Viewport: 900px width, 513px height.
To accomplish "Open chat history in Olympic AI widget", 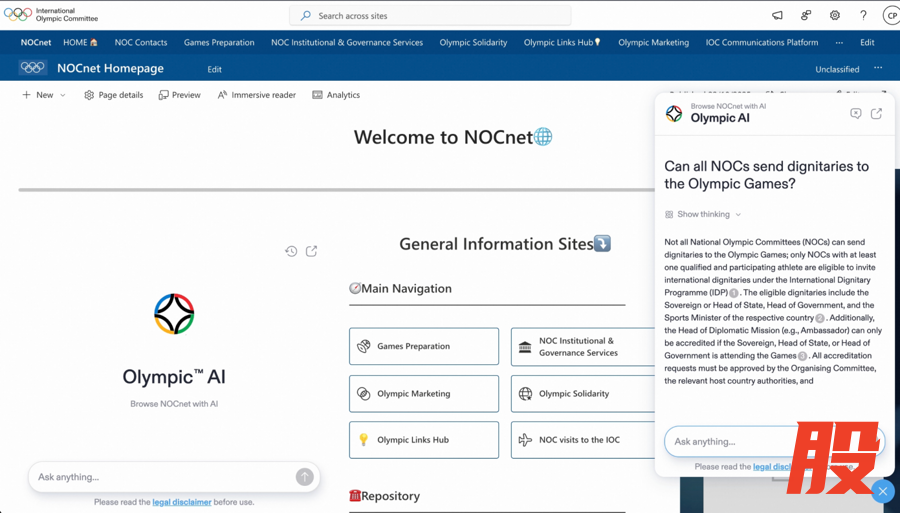I will tap(291, 251).
